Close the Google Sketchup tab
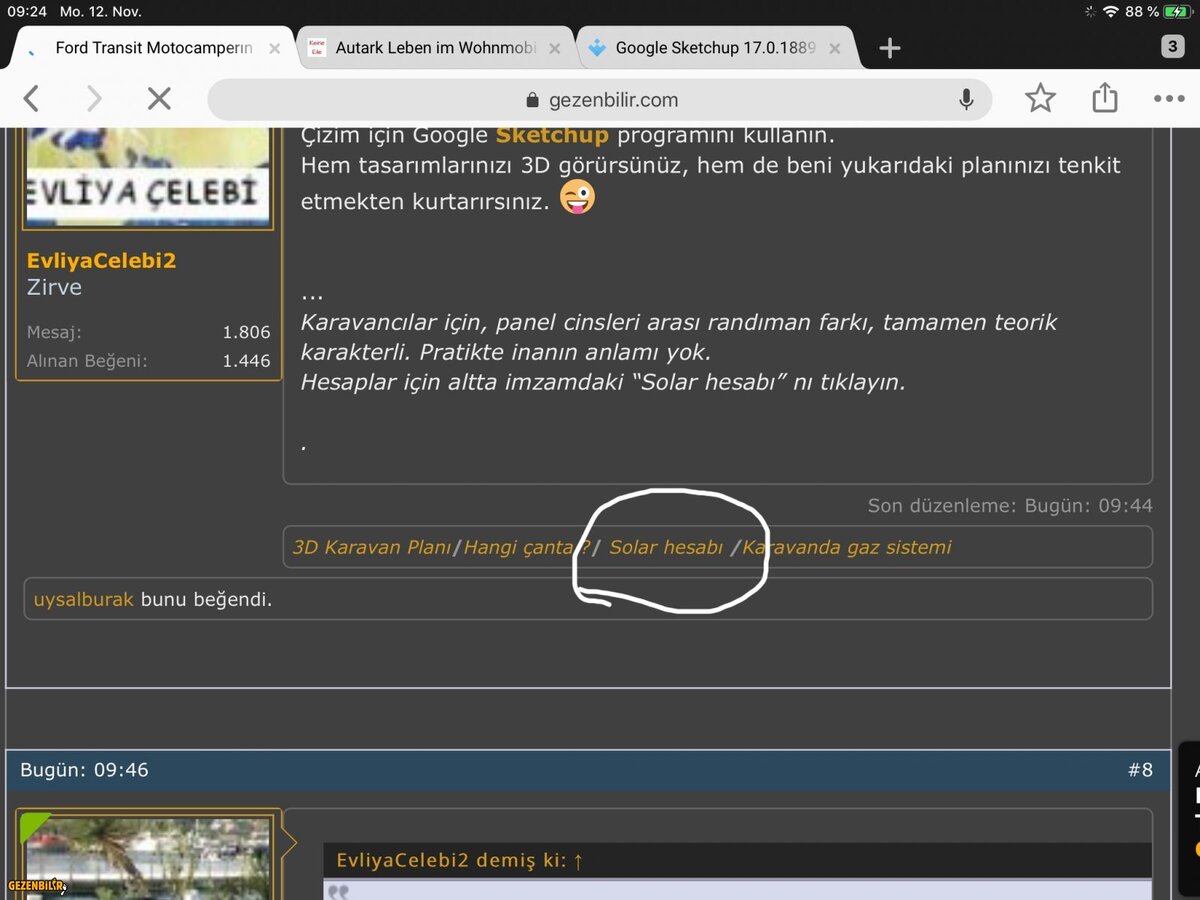Viewport: 1200px width, 900px height. click(x=835, y=47)
